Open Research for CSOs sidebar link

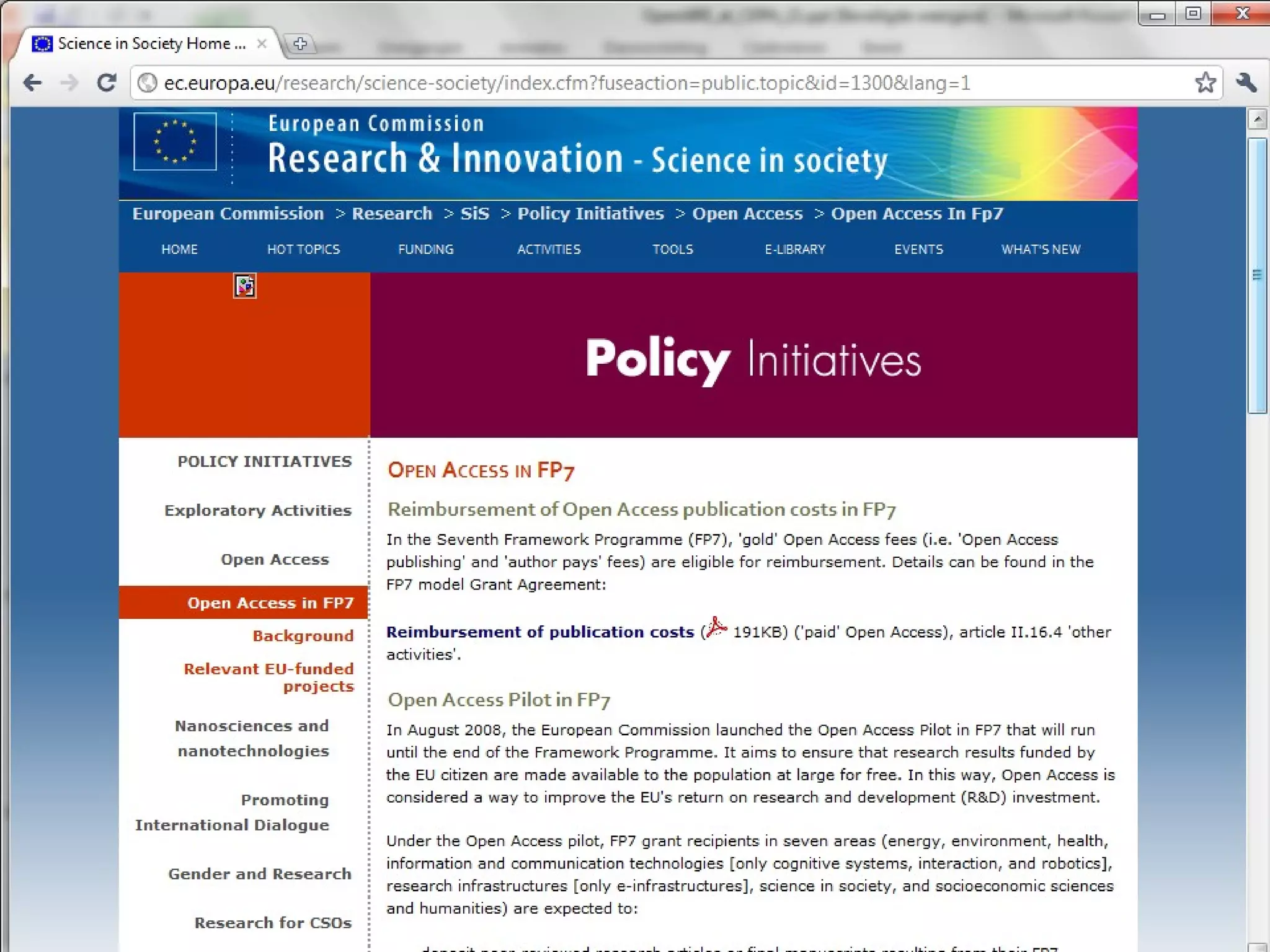[273, 923]
